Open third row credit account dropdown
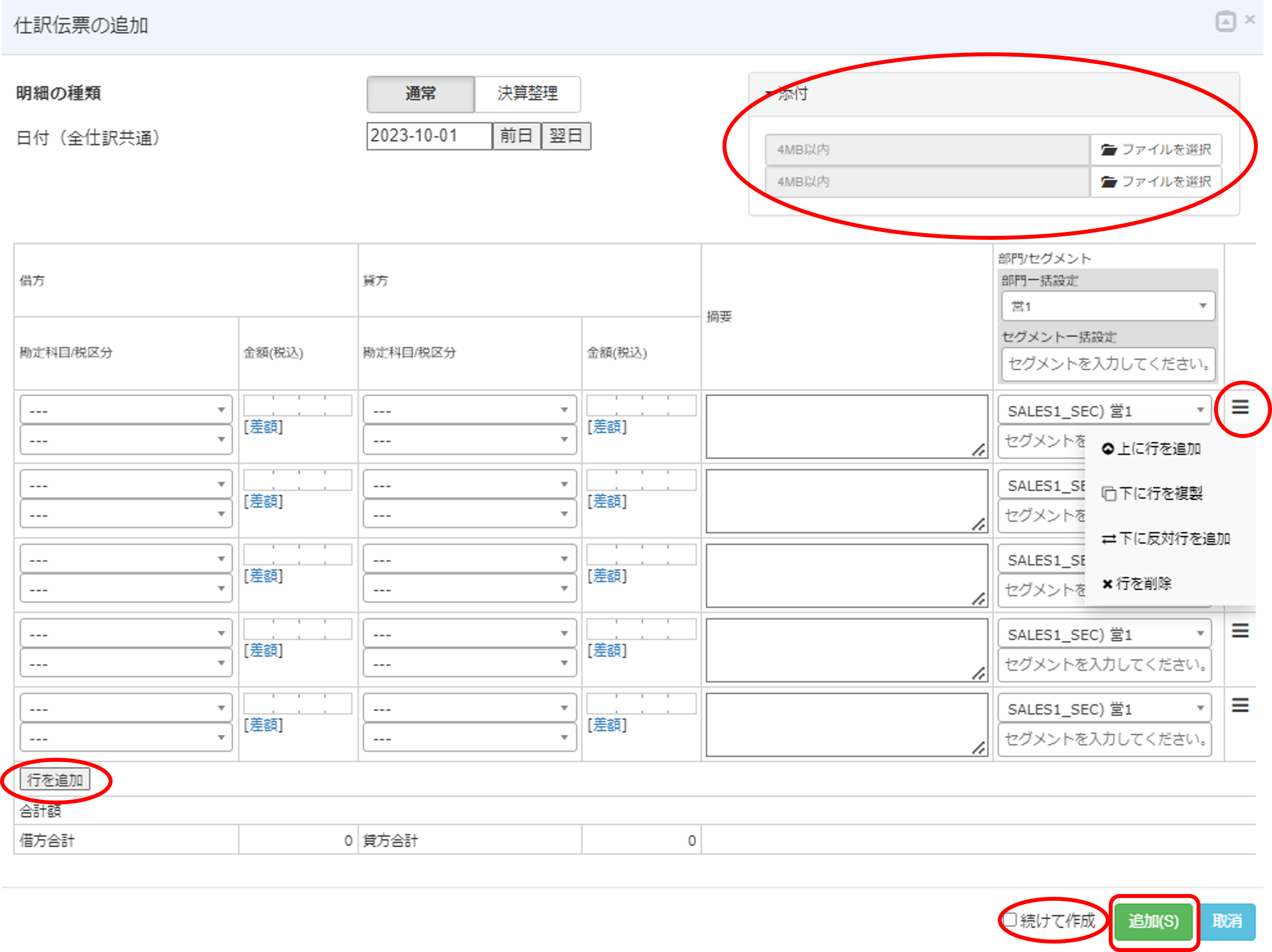 click(470, 559)
